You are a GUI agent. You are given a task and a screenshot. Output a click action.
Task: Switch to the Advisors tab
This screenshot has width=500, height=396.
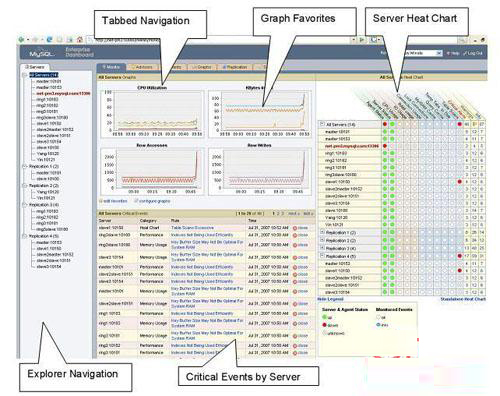(x=142, y=67)
